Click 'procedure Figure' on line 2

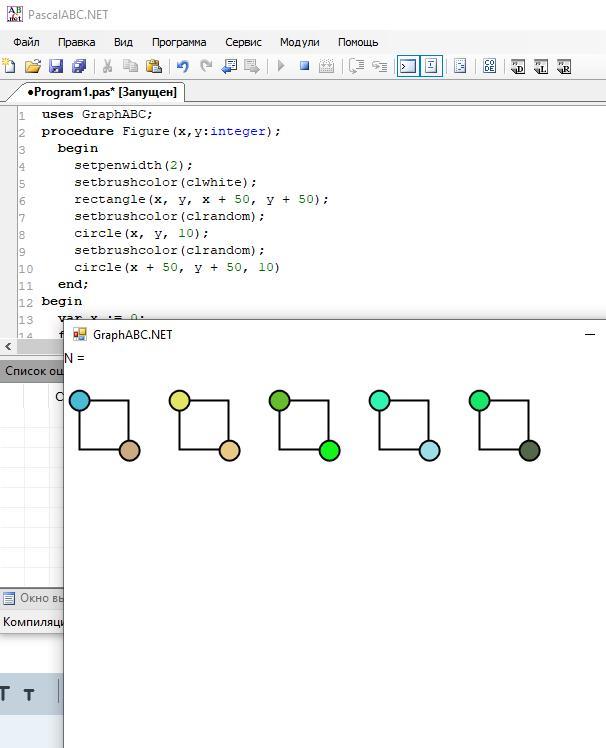(105, 131)
